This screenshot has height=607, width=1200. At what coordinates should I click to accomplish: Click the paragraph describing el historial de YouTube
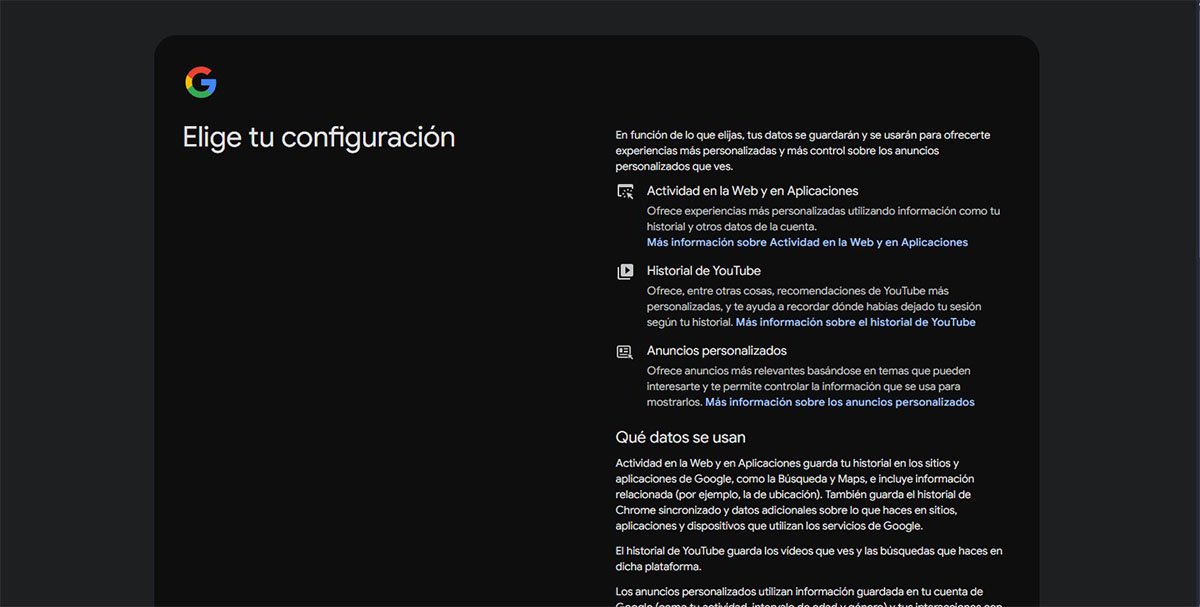pyautogui.click(x=808, y=557)
